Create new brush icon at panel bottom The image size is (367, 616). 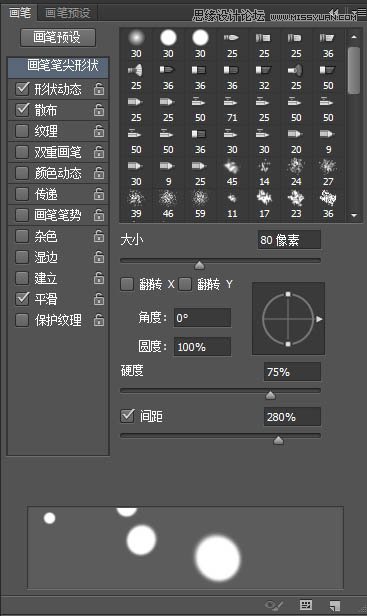pos(335,605)
